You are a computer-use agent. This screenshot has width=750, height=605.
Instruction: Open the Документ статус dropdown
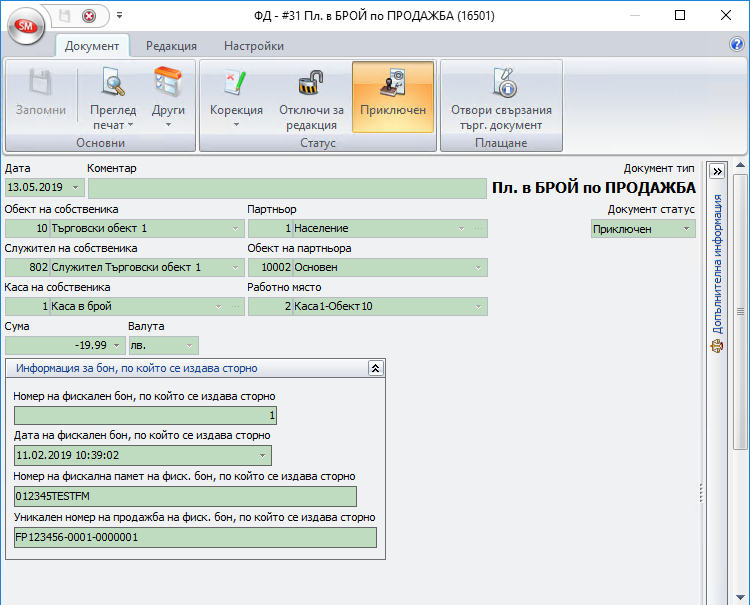[686, 229]
